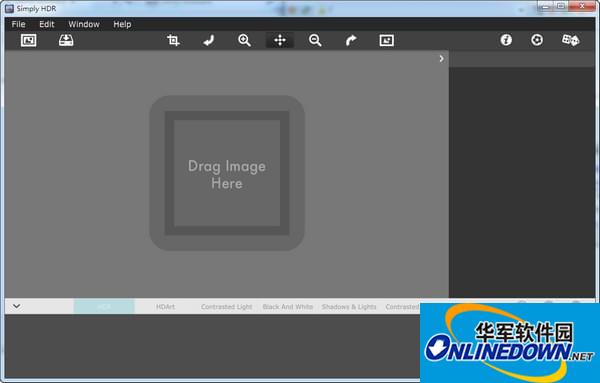Image resolution: width=600 pixels, height=383 pixels.
Task: Collapse the presets strip with down chevron
Action: [16, 306]
